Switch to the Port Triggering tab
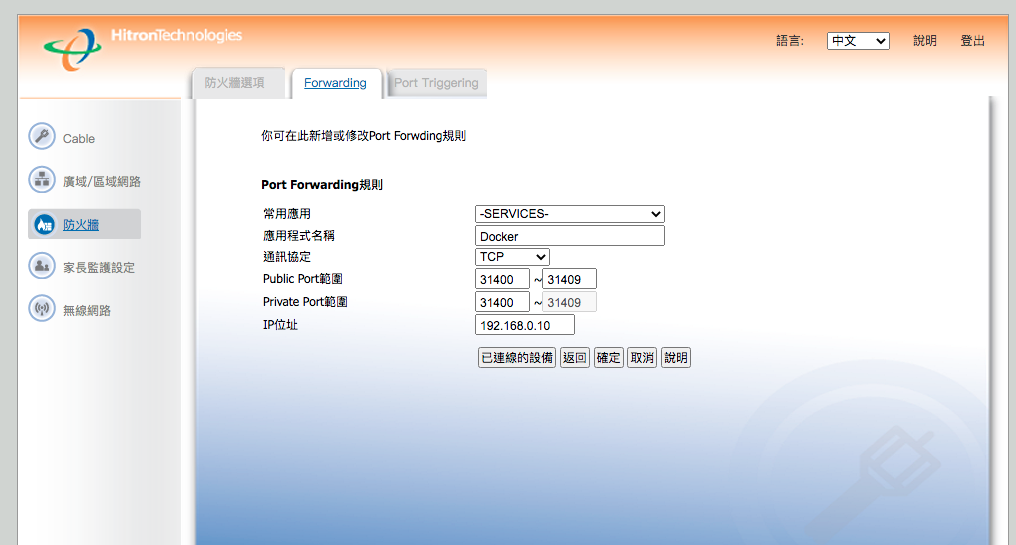 point(436,83)
